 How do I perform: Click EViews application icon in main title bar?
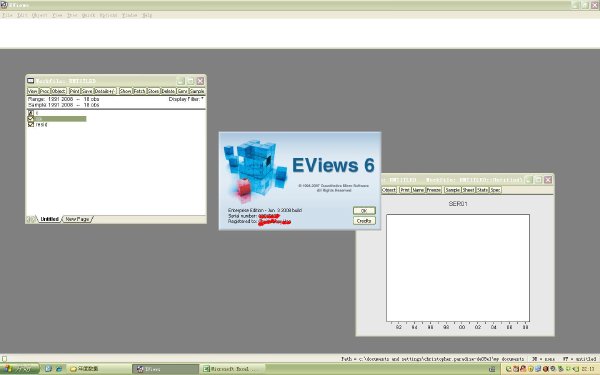[4, 5]
